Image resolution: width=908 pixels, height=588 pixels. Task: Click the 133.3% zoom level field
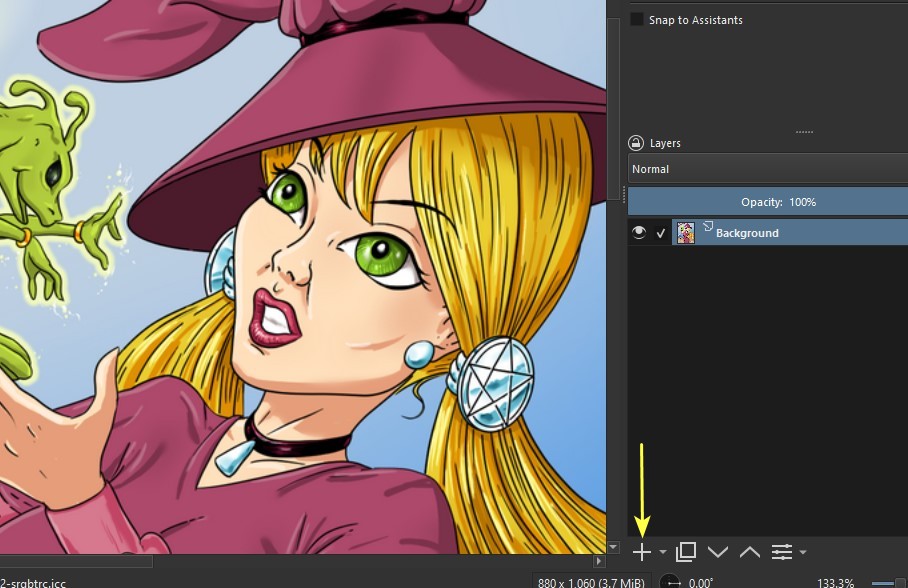pos(835,582)
